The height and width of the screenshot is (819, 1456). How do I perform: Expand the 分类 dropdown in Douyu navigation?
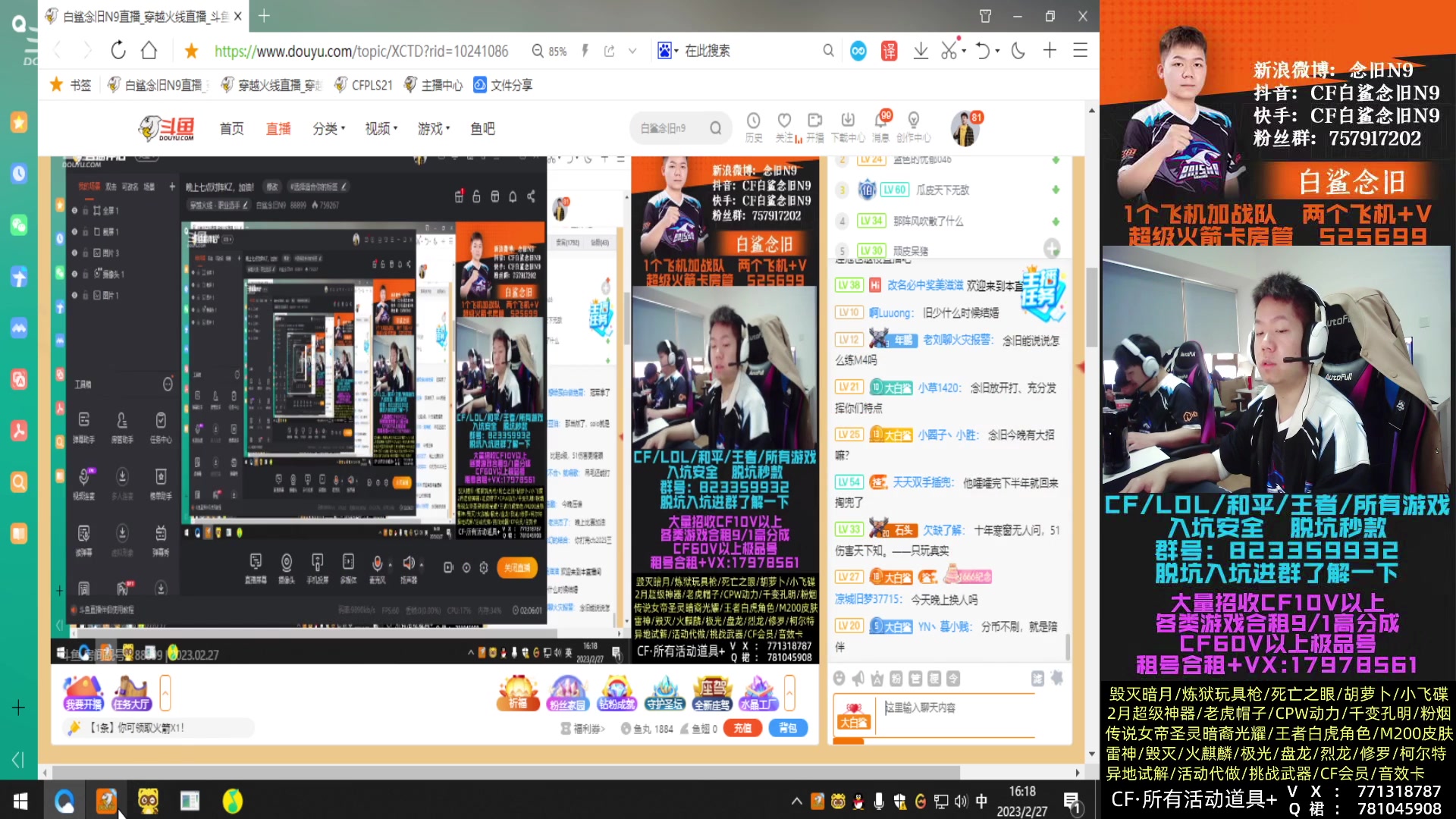tap(328, 128)
